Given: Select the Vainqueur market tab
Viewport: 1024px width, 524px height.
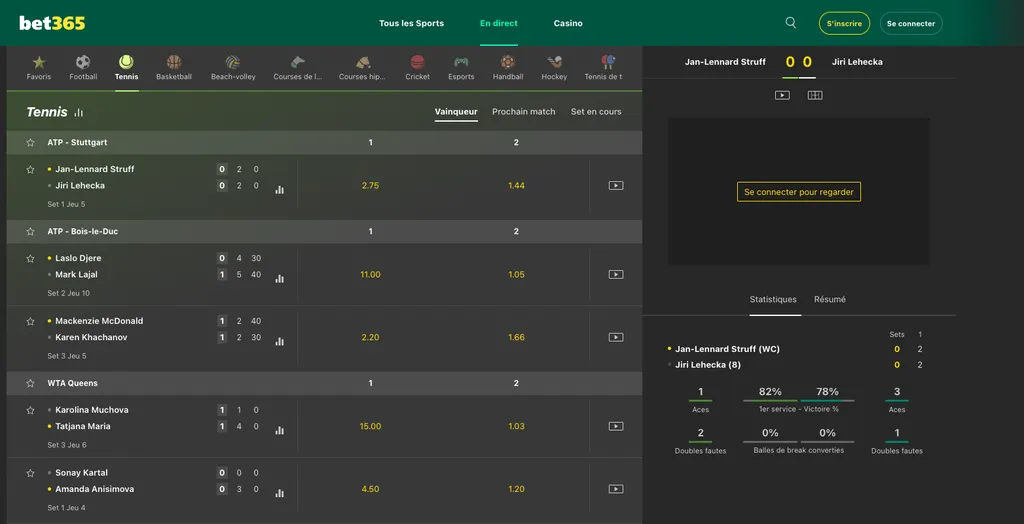Looking at the screenshot, I should (x=456, y=112).
